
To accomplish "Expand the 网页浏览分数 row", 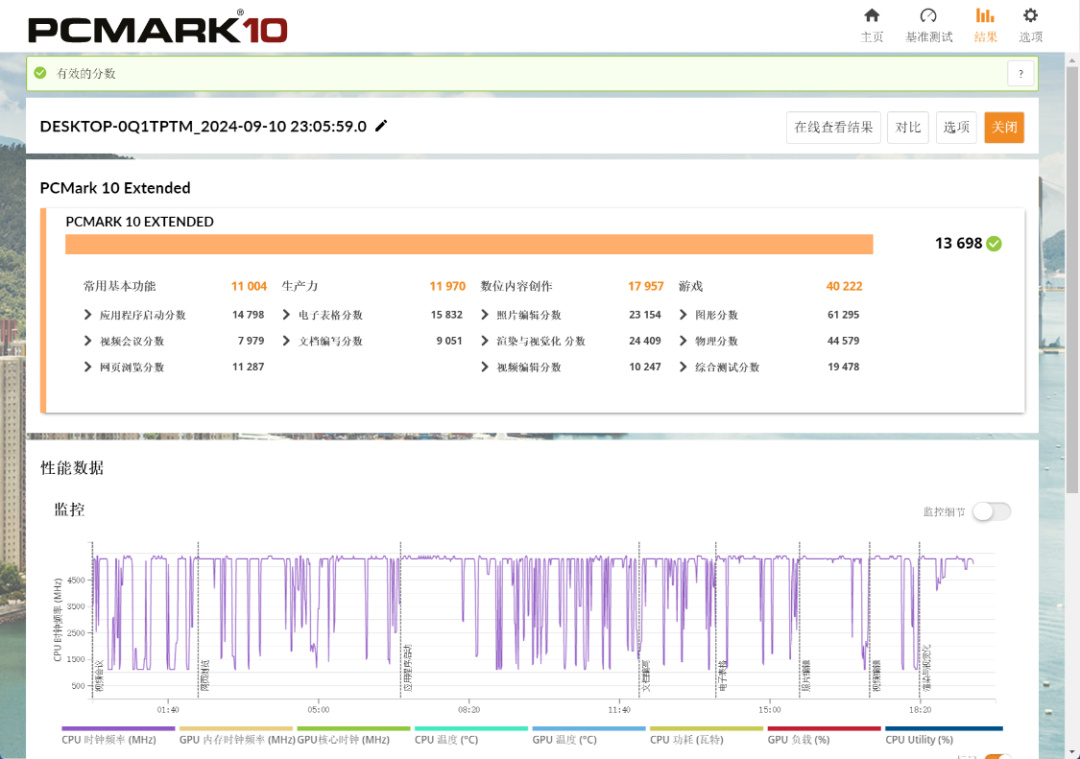I will pyautogui.click(x=87, y=367).
